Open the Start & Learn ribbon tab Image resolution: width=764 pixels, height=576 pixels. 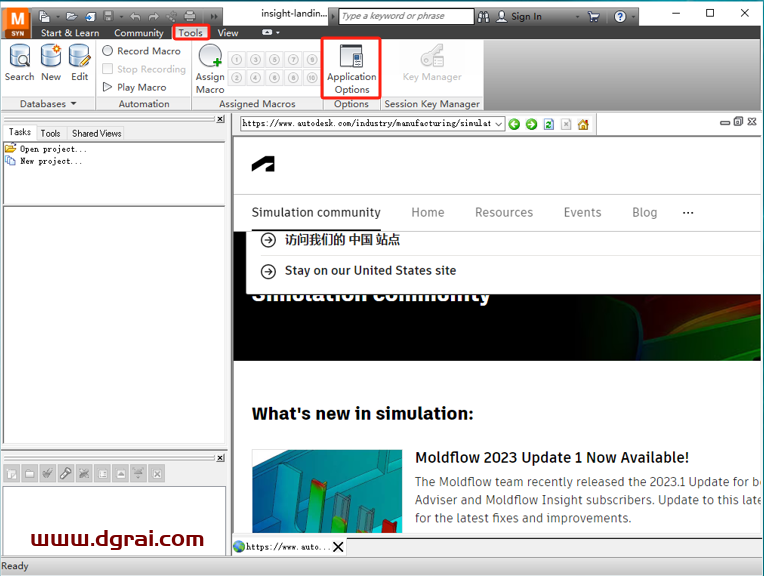pyautogui.click(x=70, y=33)
